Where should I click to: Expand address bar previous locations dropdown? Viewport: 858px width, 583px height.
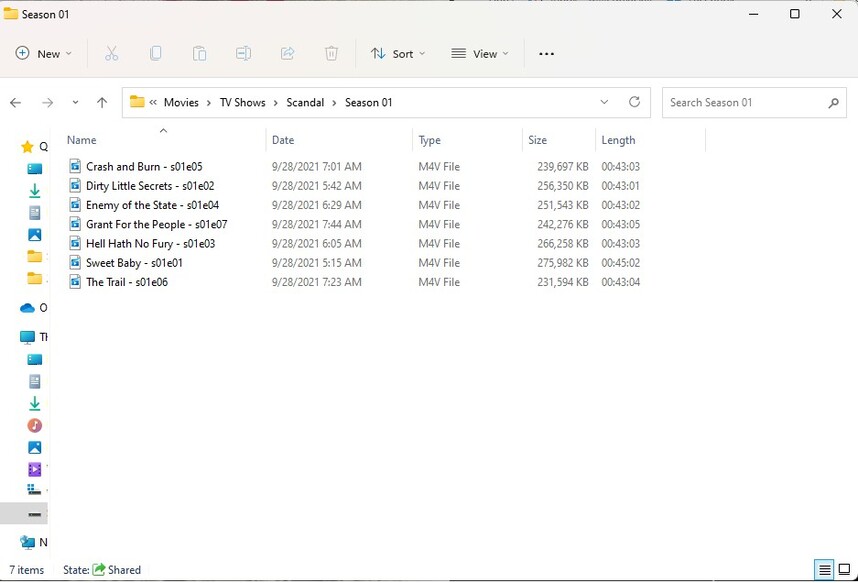click(604, 102)
